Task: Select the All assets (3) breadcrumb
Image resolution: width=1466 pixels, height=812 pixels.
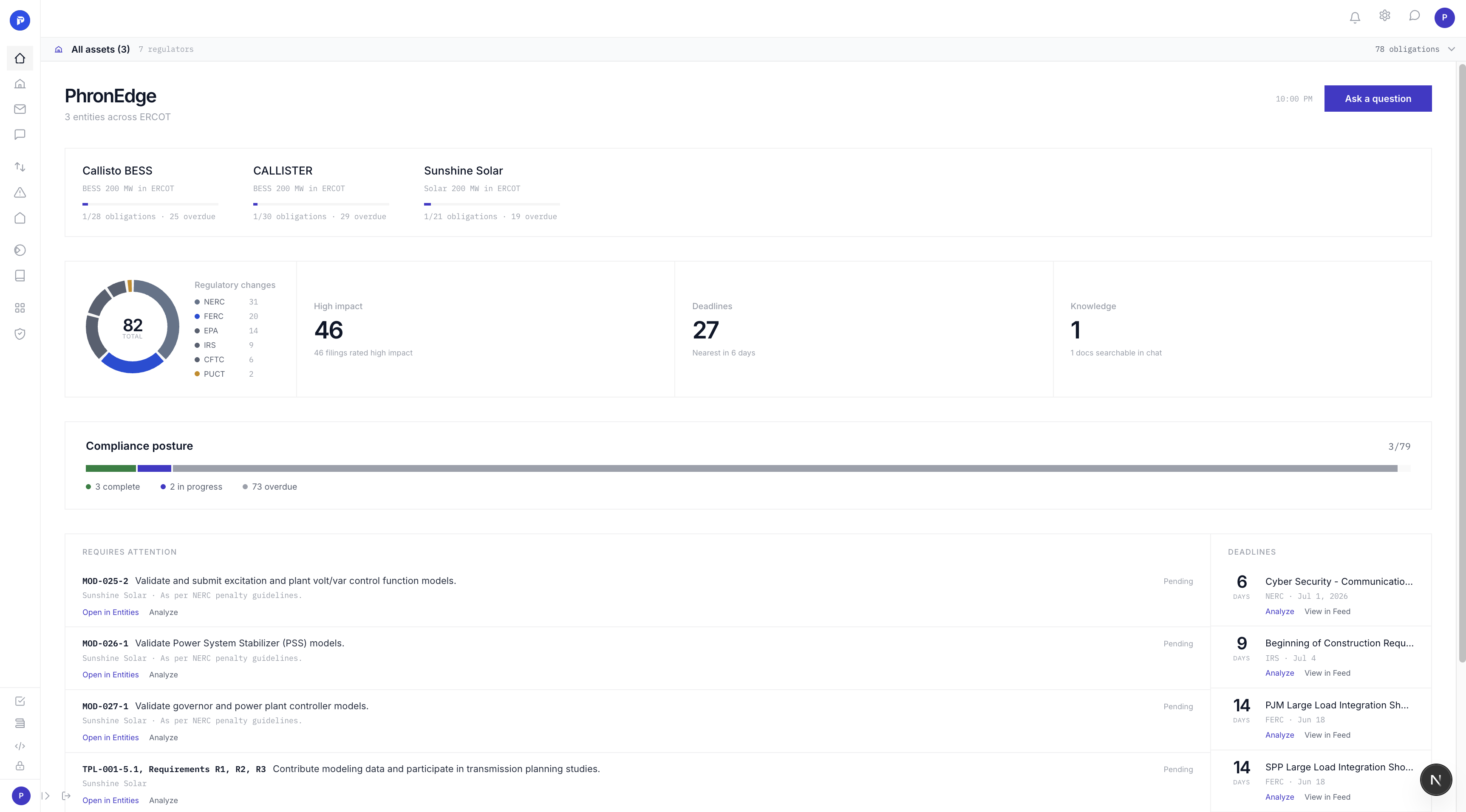Action: tap(101, 49)
